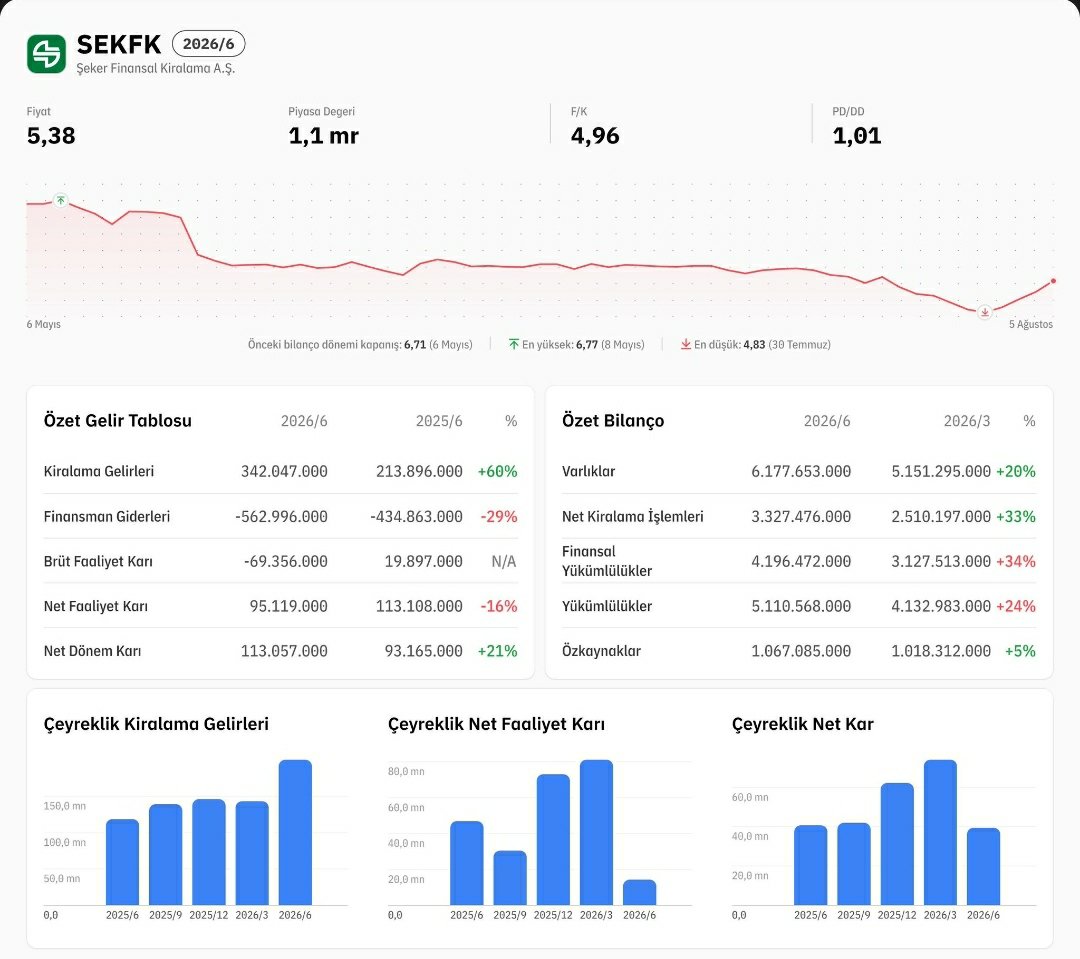The height and width of the screenshot is (959, 1080).
Task: Select the SEKFK ticker title
Action: (x=118, y=44)
